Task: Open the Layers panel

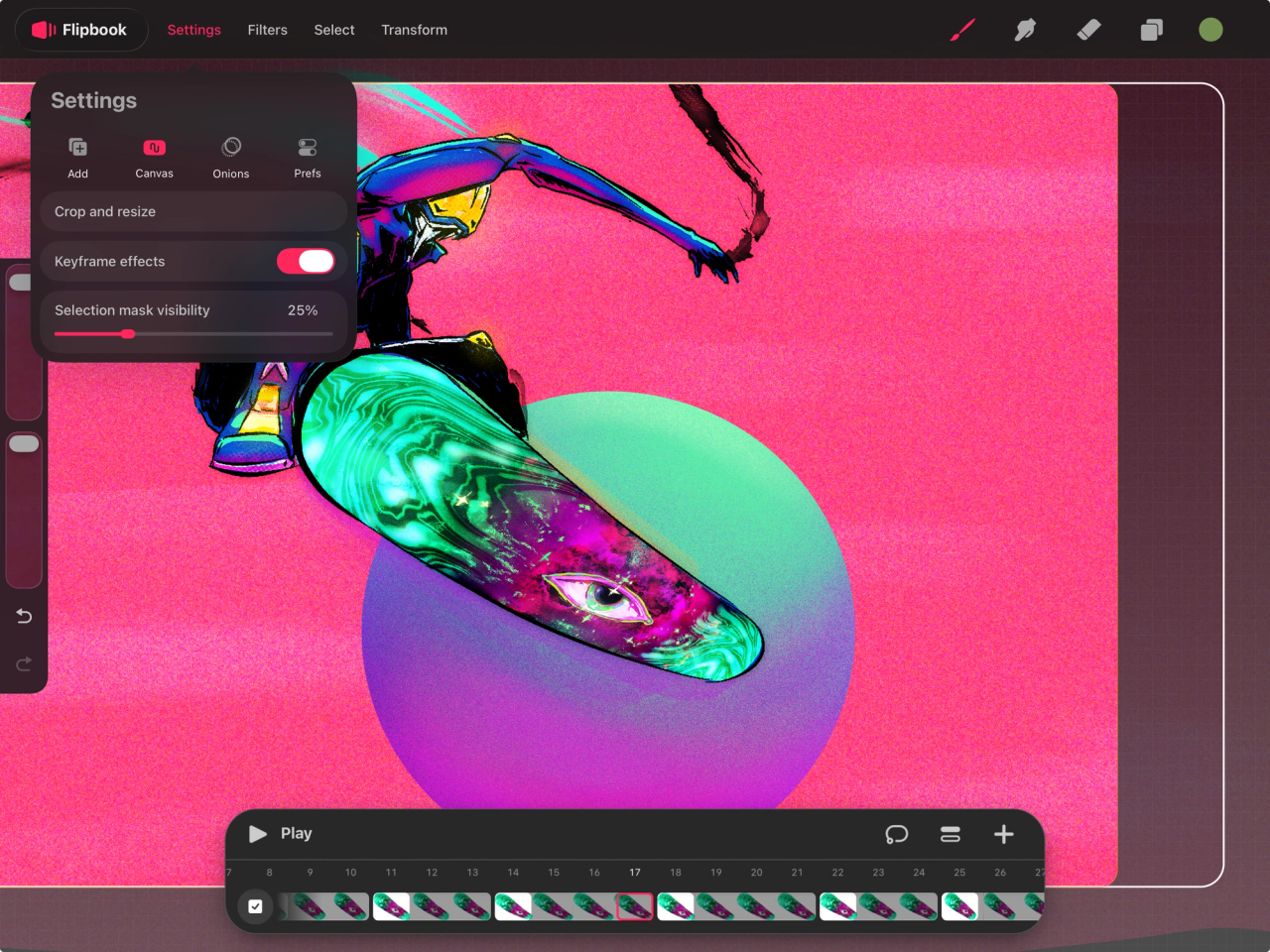Action: (1151, 30)
